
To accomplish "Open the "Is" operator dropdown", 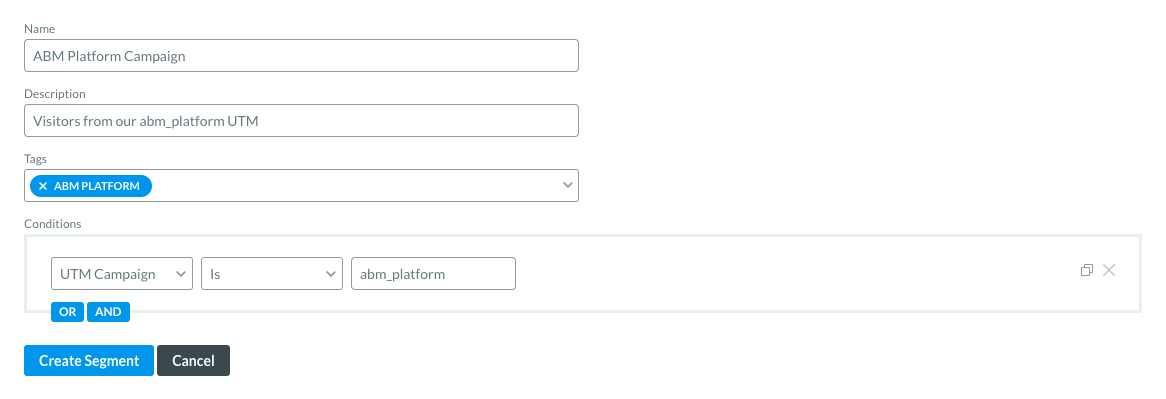I will pyautogui.click(x=272, y=273).
